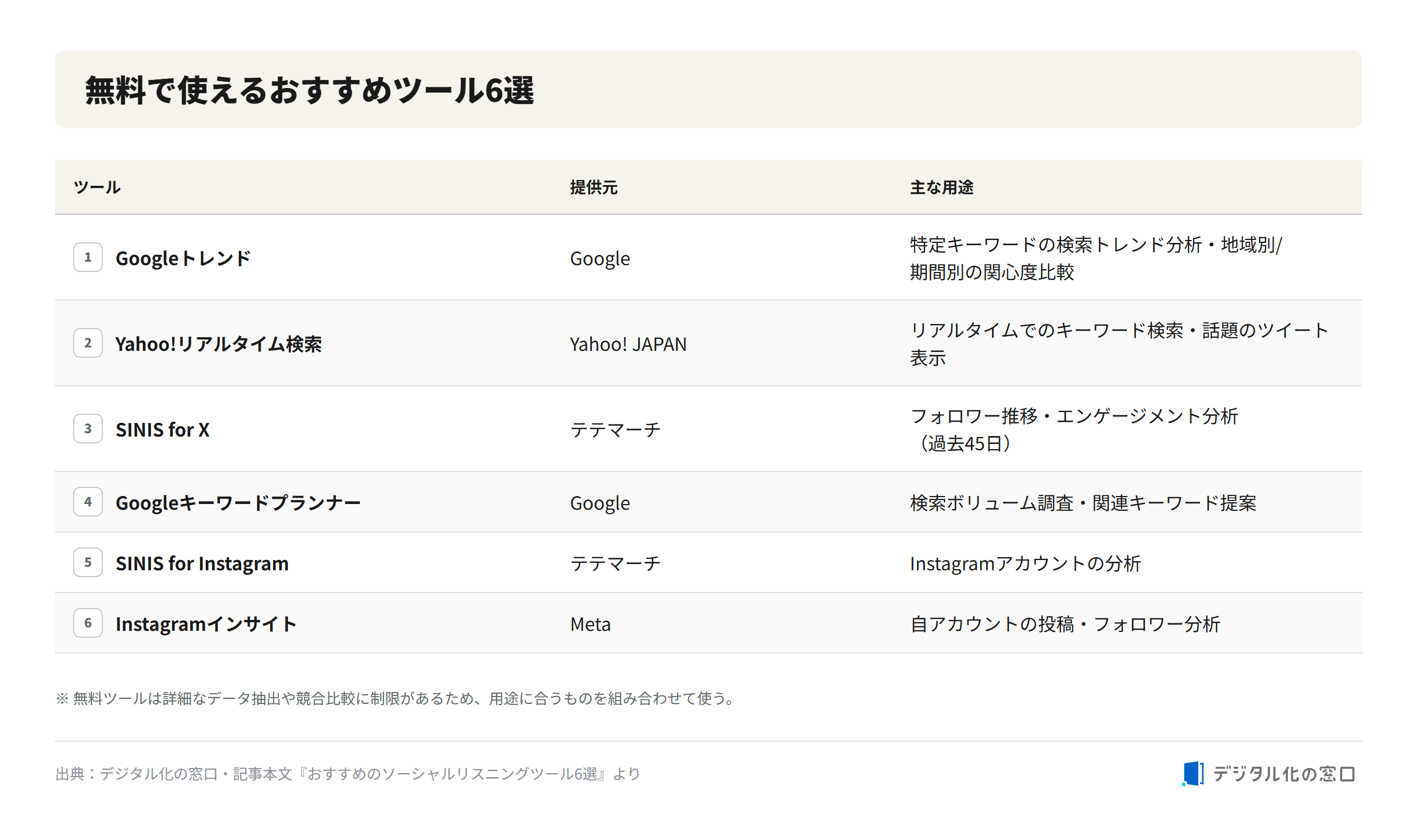
Task: Click the title 無料で使えるおすすめツール6選
Action: pos(310,90)
